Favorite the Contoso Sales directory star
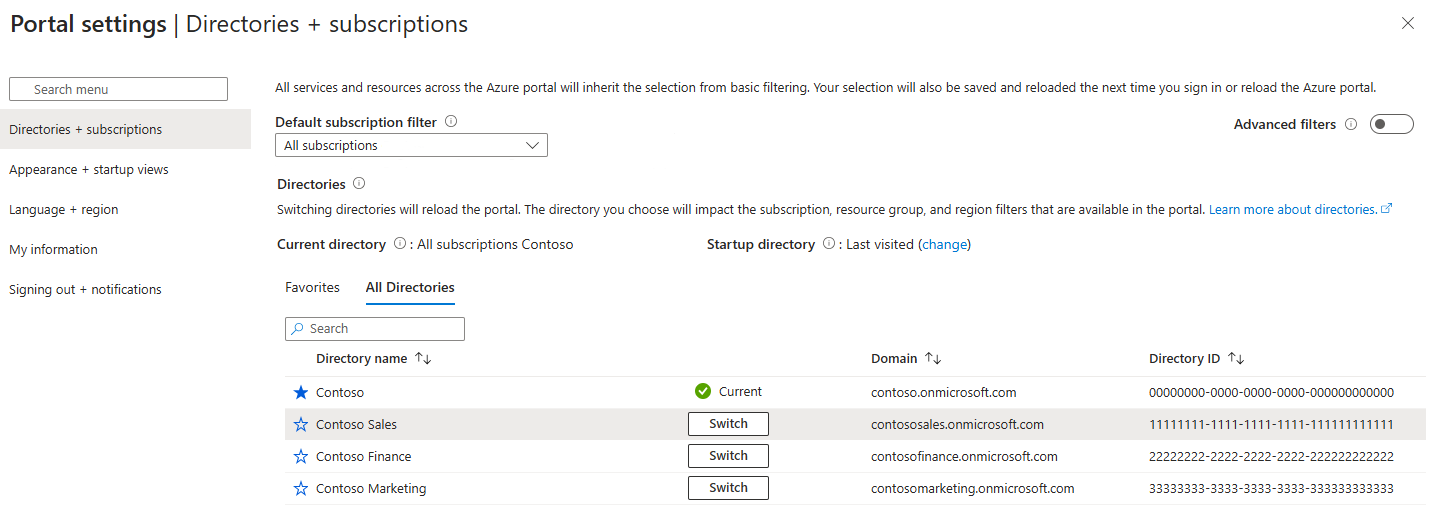 coord(301,425)
